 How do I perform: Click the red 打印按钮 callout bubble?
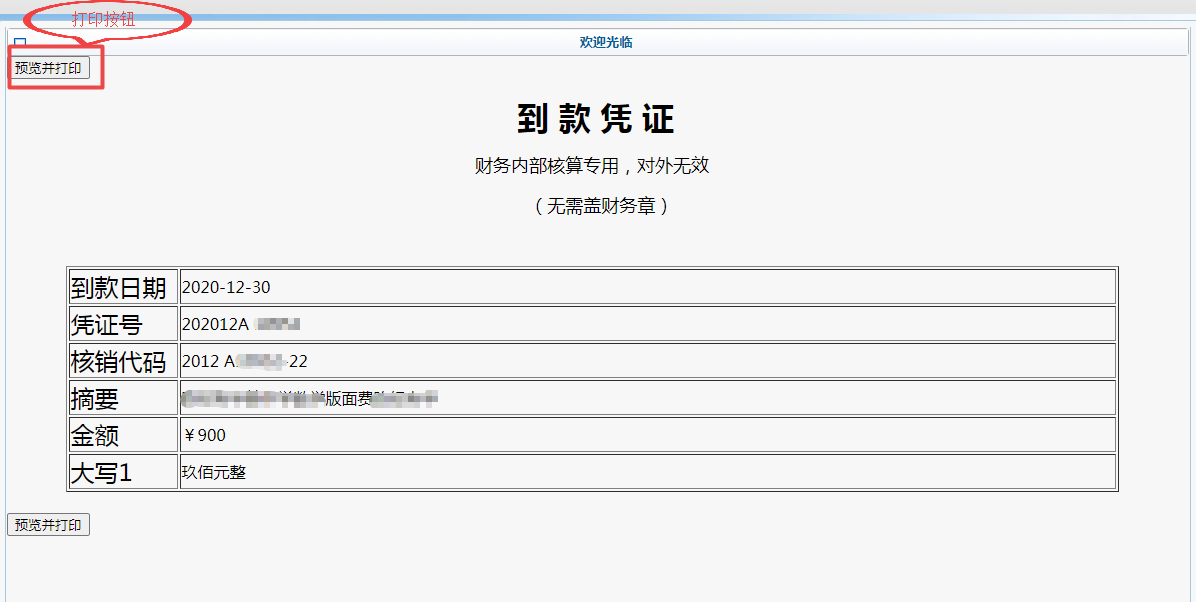[x=105, y=19]
